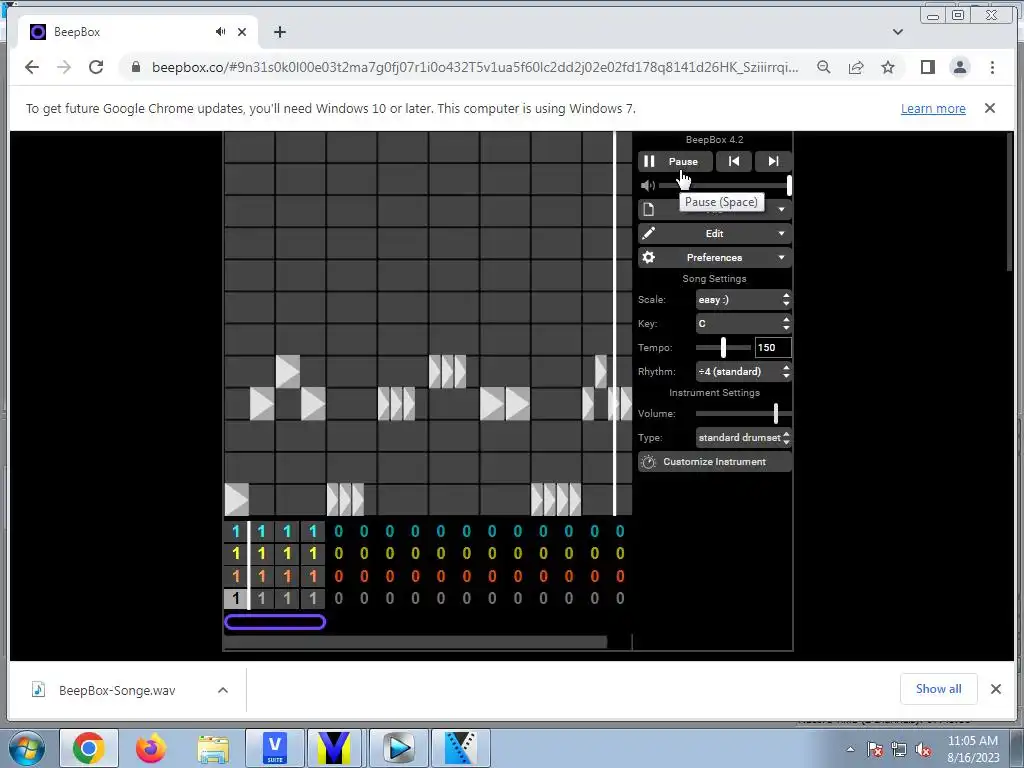
Task: Click the speaker volume icon
Action: coord(647,185)
